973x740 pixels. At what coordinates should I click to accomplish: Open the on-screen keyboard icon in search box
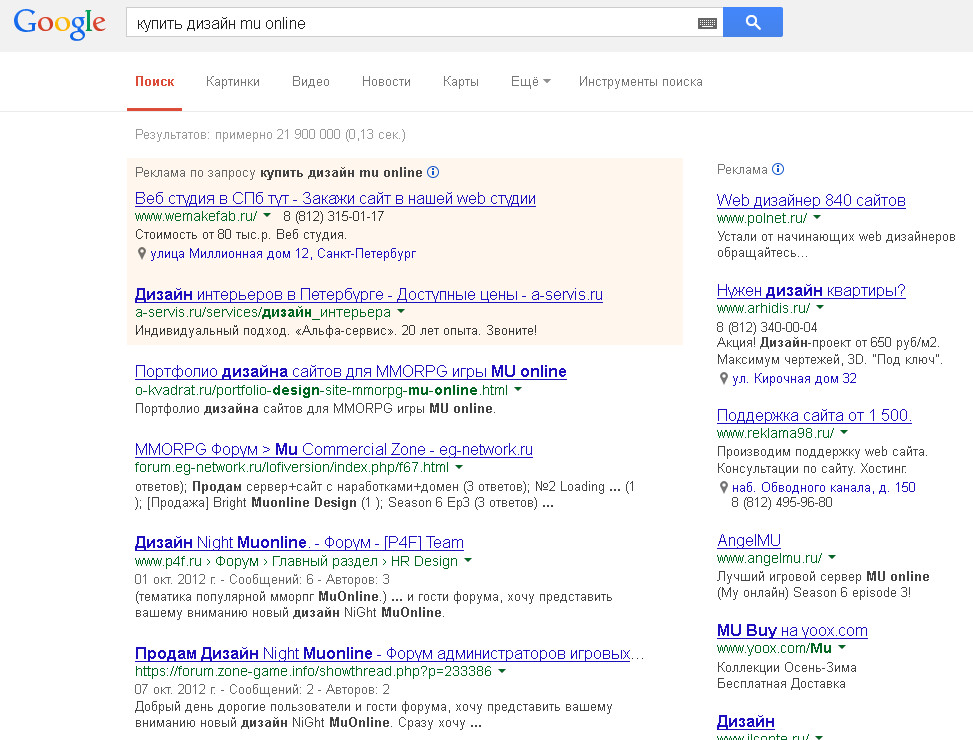(x=707, y=24)
